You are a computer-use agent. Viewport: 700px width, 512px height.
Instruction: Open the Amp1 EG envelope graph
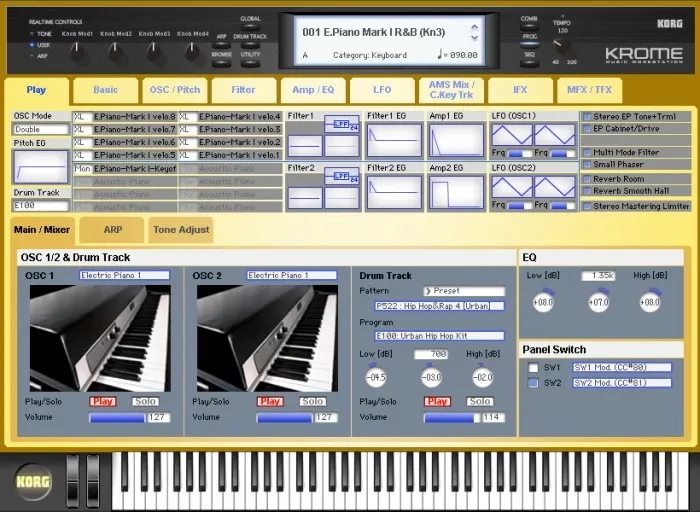(456, 140)
